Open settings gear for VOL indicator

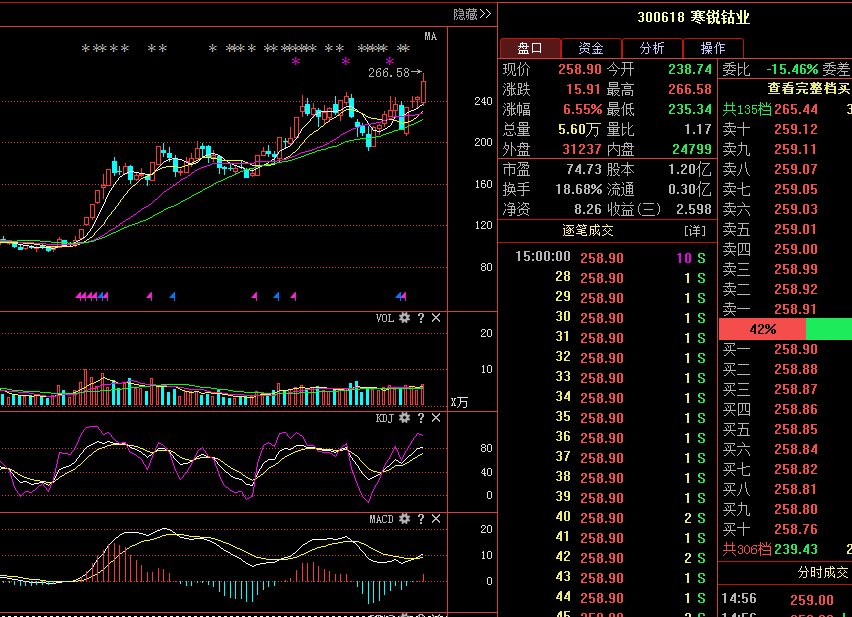pyautogui.click(x=404, y=318)
